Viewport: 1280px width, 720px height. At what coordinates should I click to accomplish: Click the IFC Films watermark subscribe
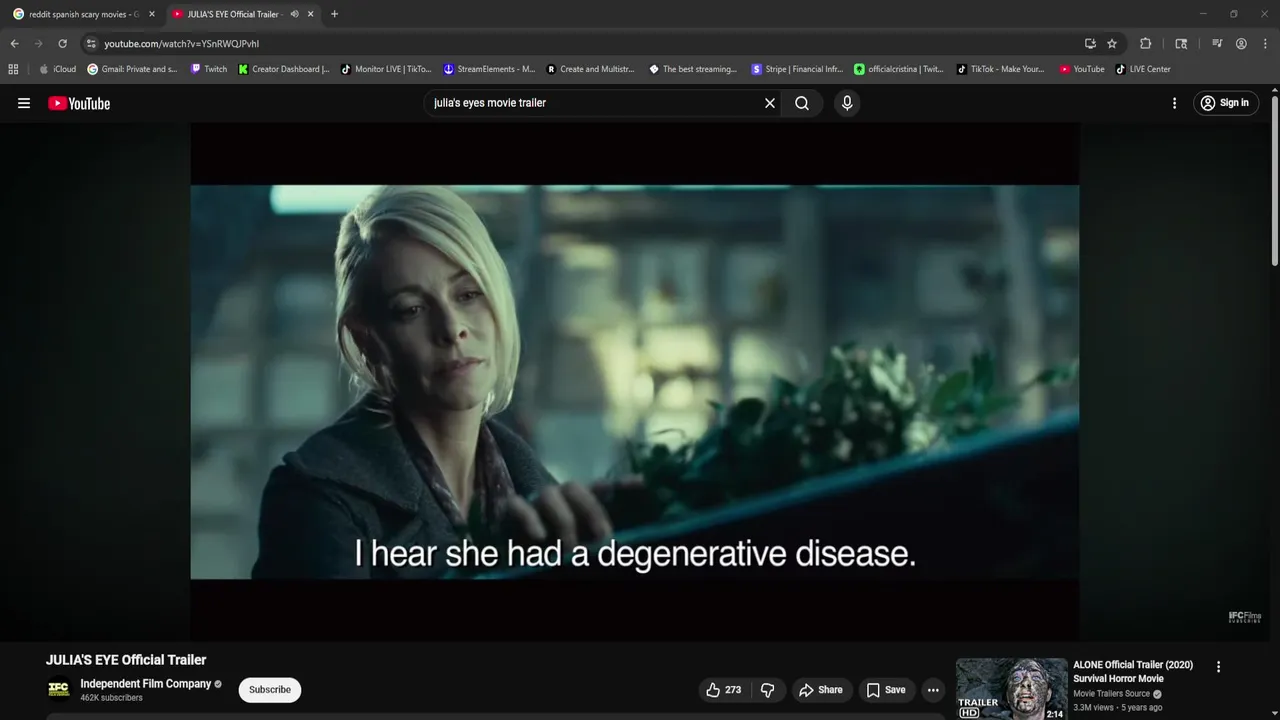[x=1245, y=617]
